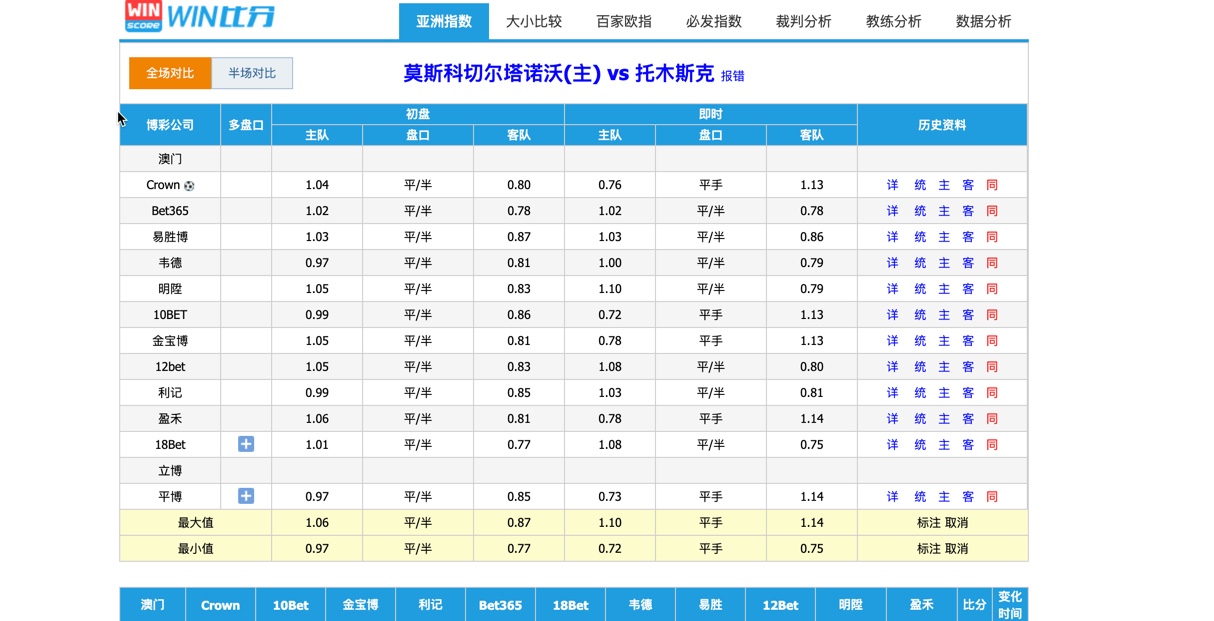The width and height of the screenshot is (1214, 621).
Task: Click 比分 header in the bottom table
Action: tap(974, 605)
